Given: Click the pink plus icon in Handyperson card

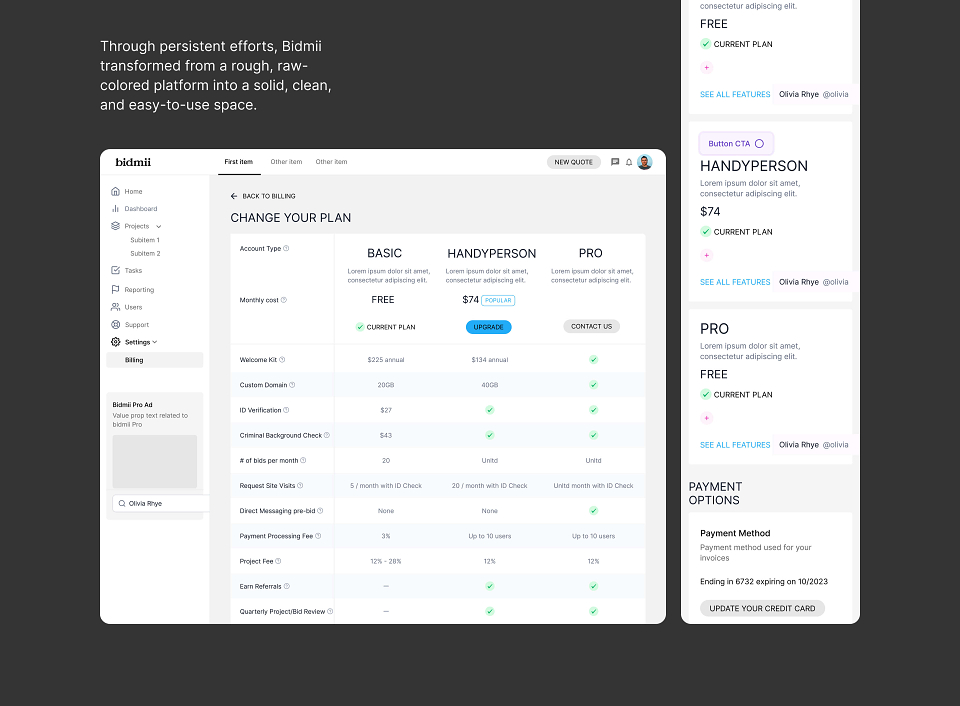Looking at the screenshot, I should (x=707, y=255).
